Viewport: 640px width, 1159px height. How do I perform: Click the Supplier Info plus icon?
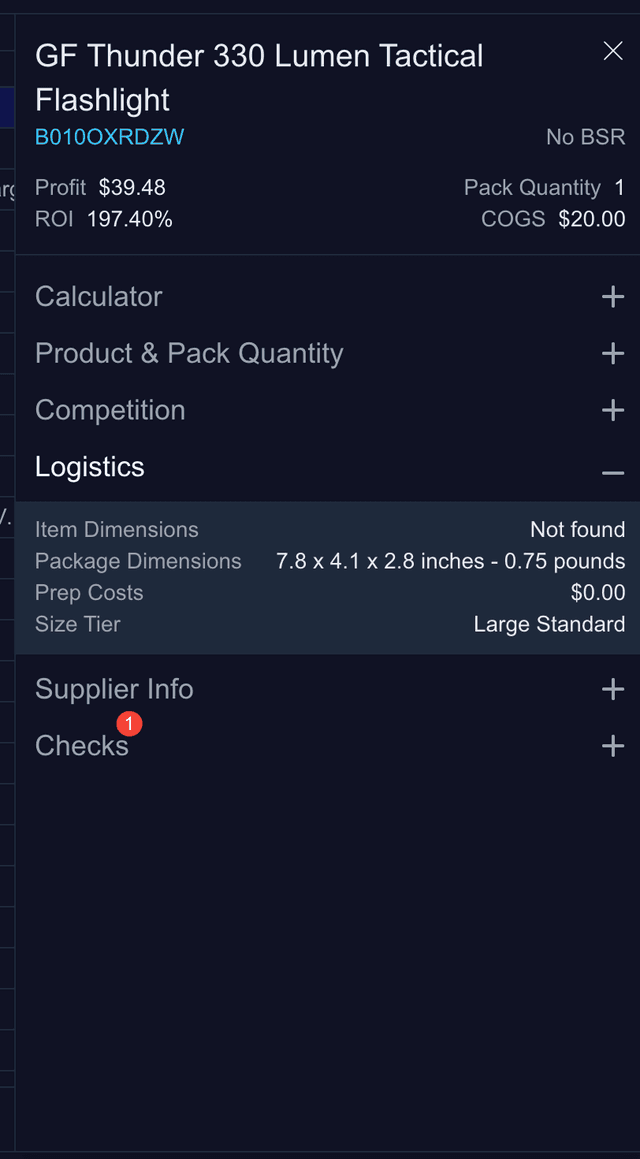click(613, 689)
